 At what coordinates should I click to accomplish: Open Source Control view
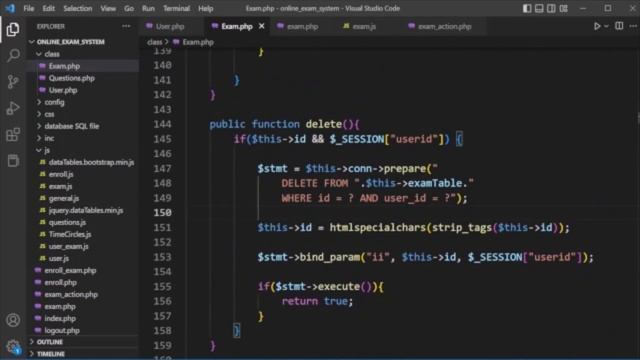pos(13,82)
